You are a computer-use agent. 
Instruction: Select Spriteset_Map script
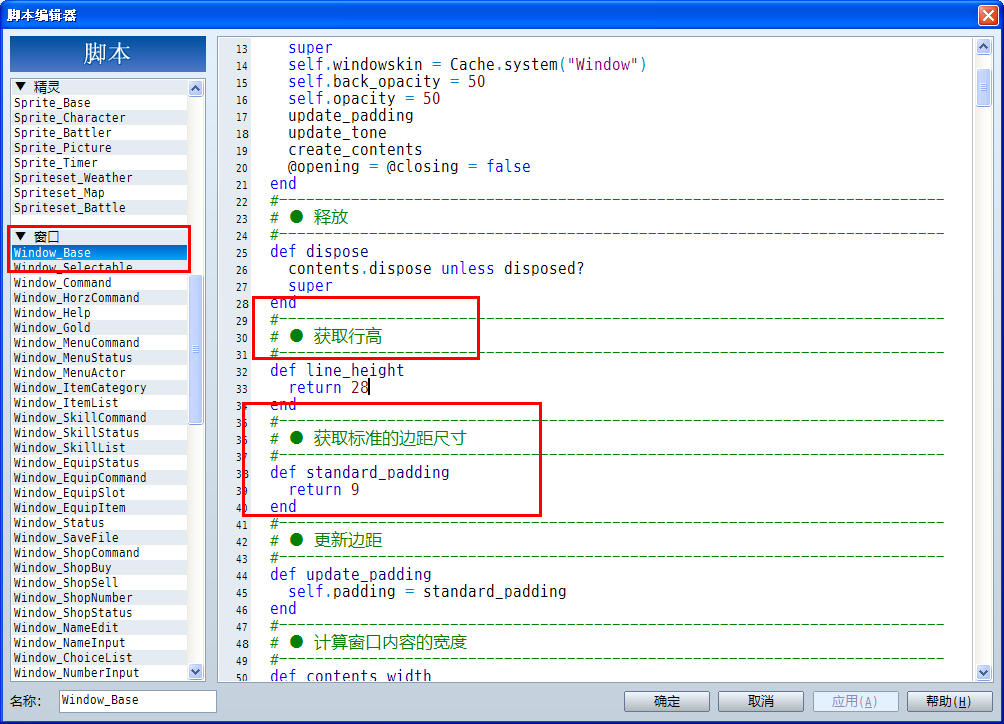click(100, 193)
